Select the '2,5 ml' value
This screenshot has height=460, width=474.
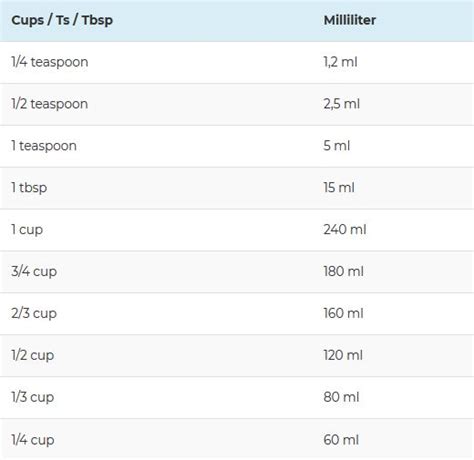tap(342, 104)
